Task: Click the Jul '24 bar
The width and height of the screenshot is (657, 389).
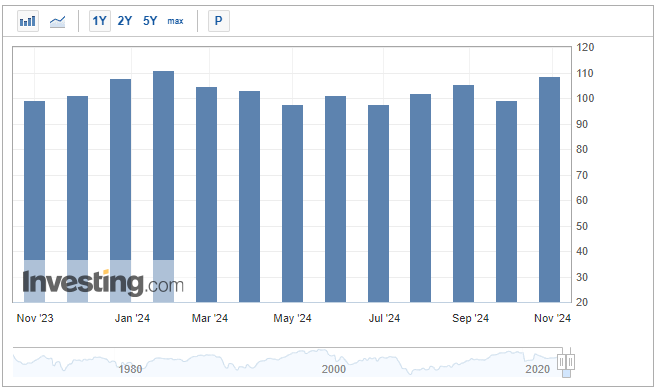Action: coord(378,204)
